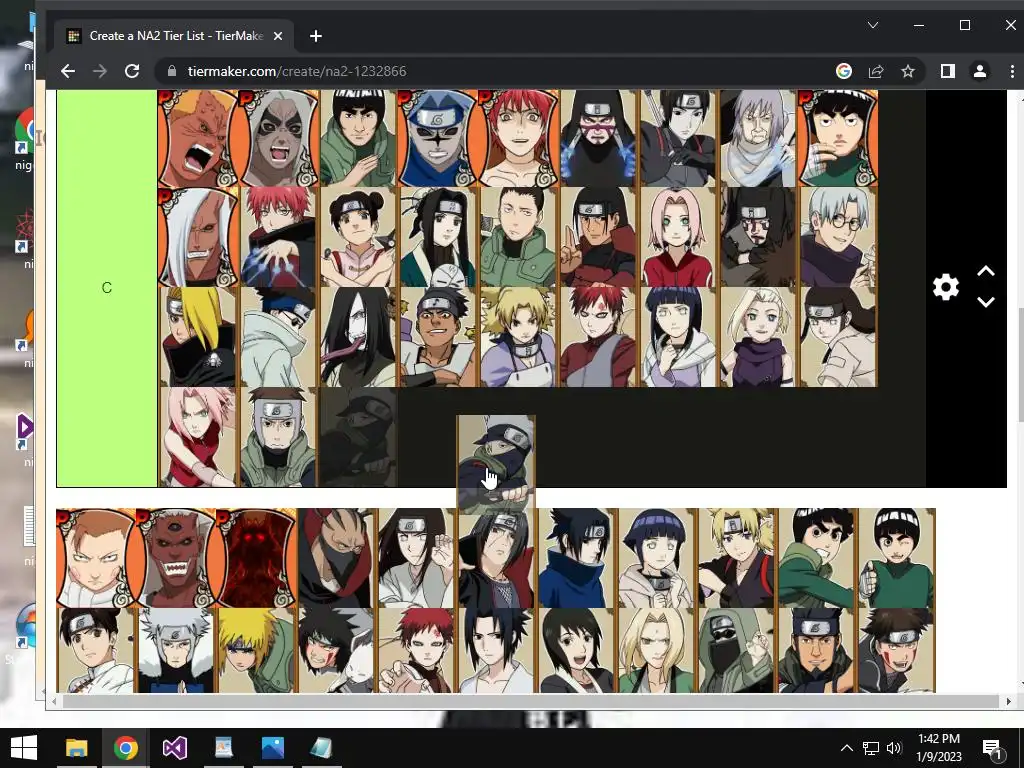Select Asuma with beard card
1024x768 pixels.
[x=816, y=650]
